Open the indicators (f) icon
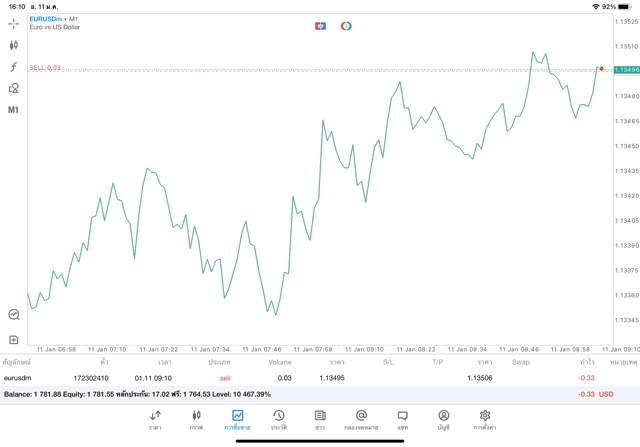Screen dimensions: 640x447 [x=13, y=67]
